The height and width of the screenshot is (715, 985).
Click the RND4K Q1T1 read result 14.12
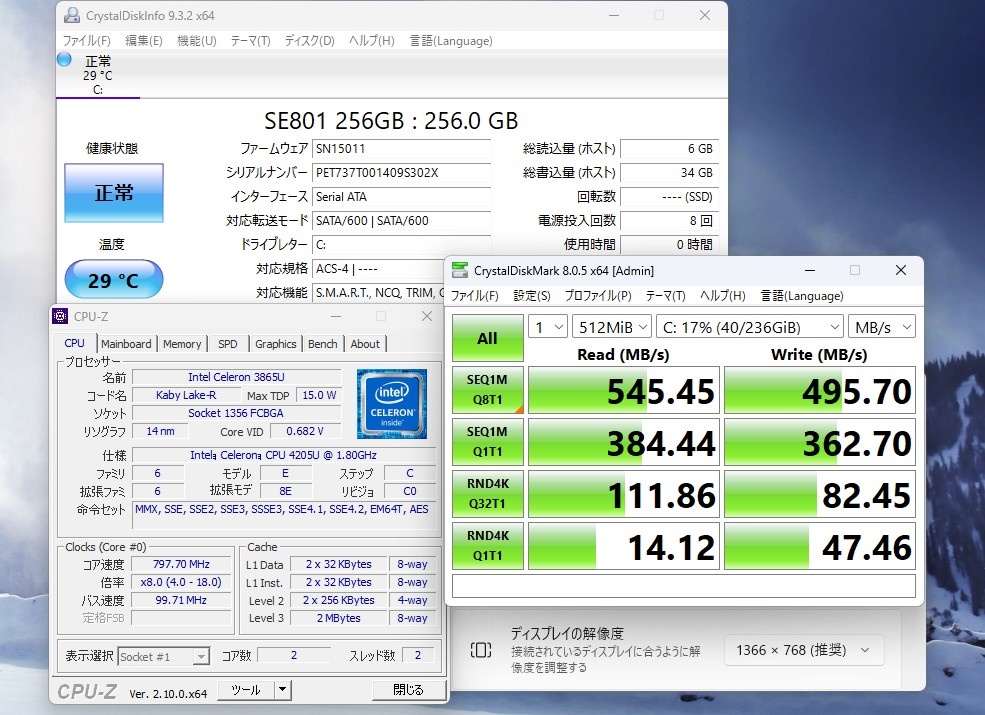tap(624, 546)
